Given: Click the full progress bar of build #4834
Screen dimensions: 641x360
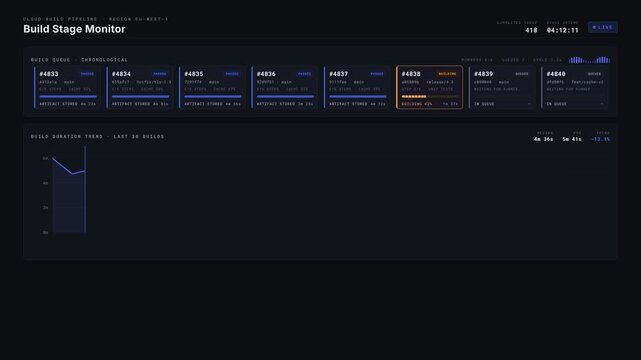Looking at the screenshot, I should click(x=140, y=96).
